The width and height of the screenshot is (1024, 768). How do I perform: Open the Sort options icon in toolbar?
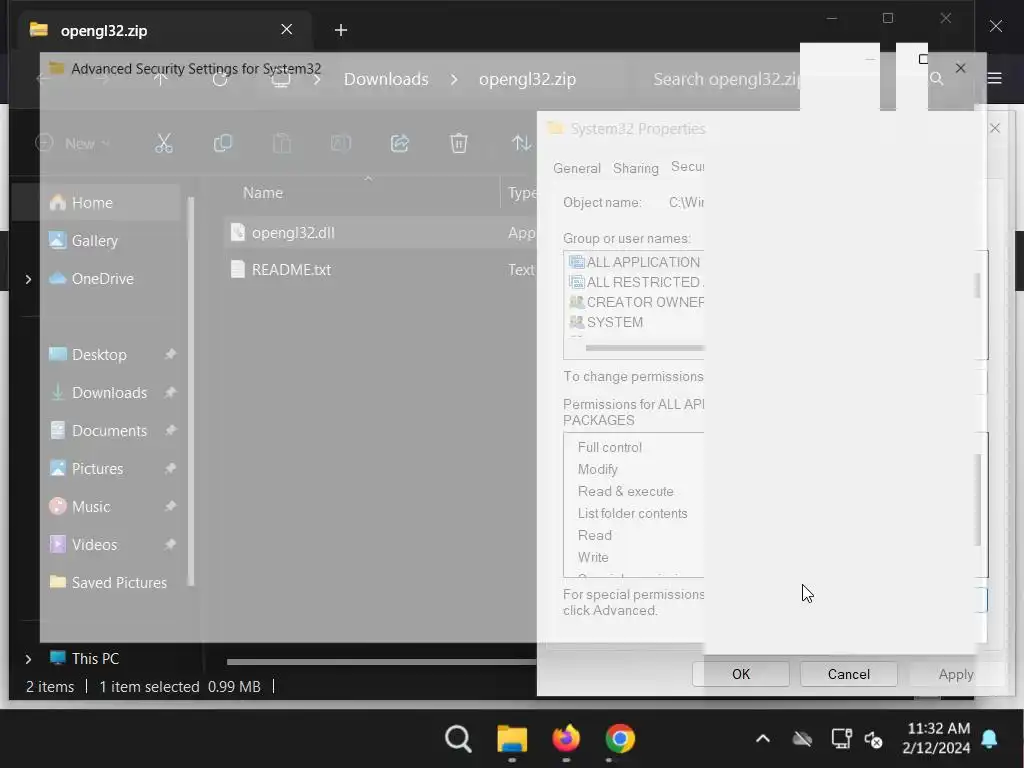(x=521, y=143)
